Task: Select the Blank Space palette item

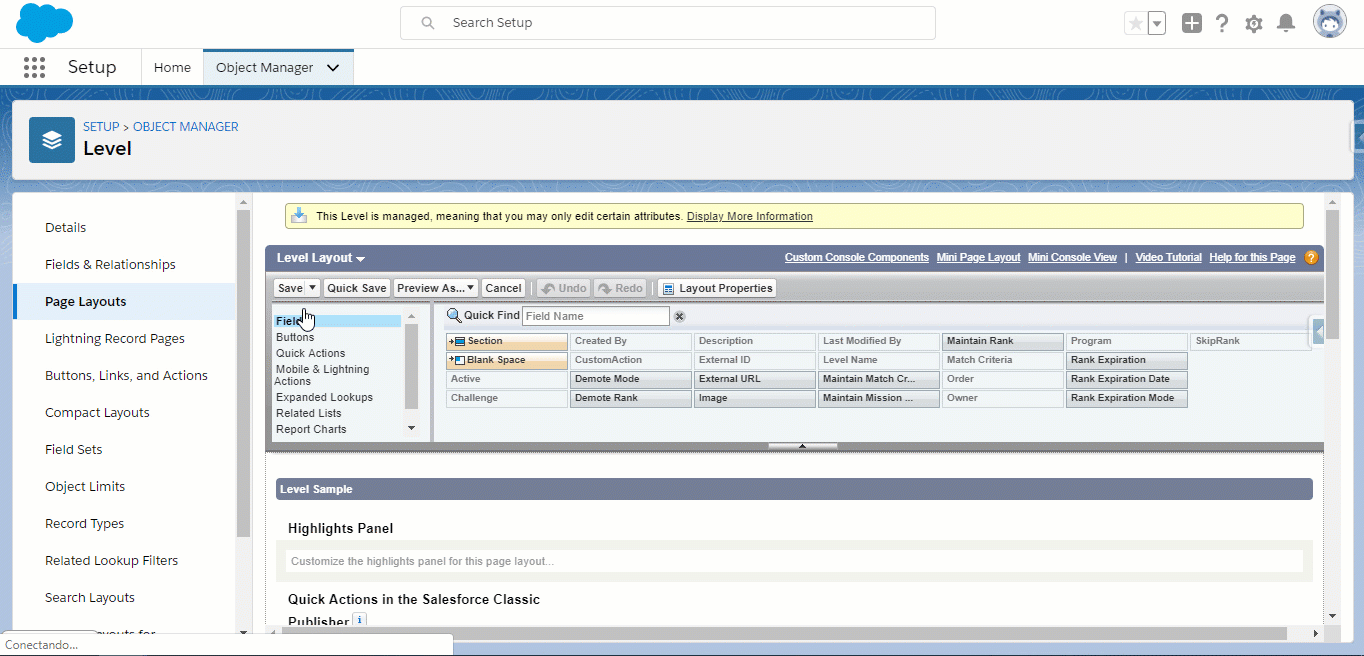Action: click(507, 360)
